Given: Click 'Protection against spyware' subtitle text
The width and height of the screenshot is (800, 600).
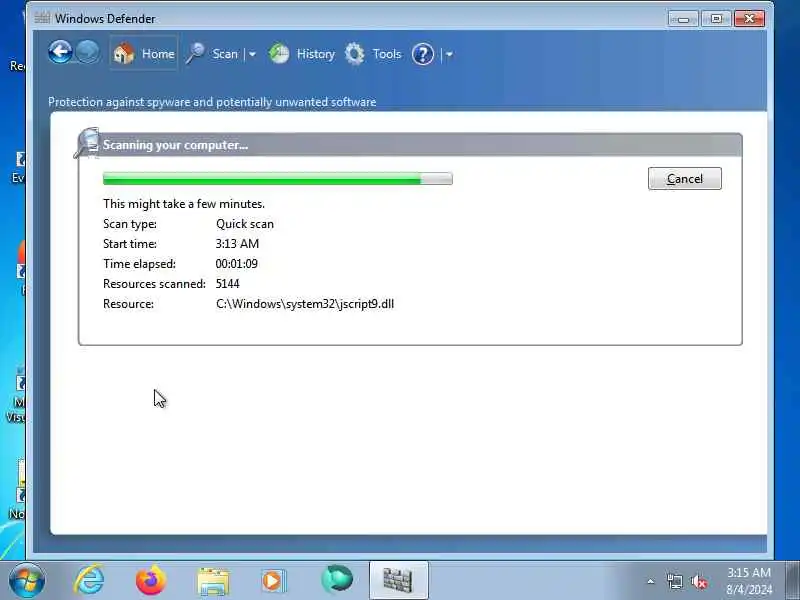Looking at the screenshot, I should point(212,102).
